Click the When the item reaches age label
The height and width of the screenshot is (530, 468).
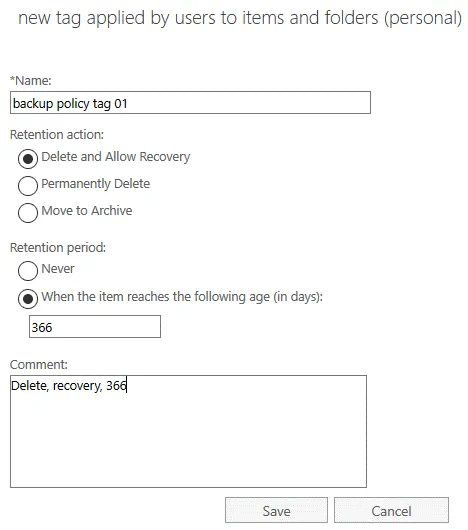[182, 297]
